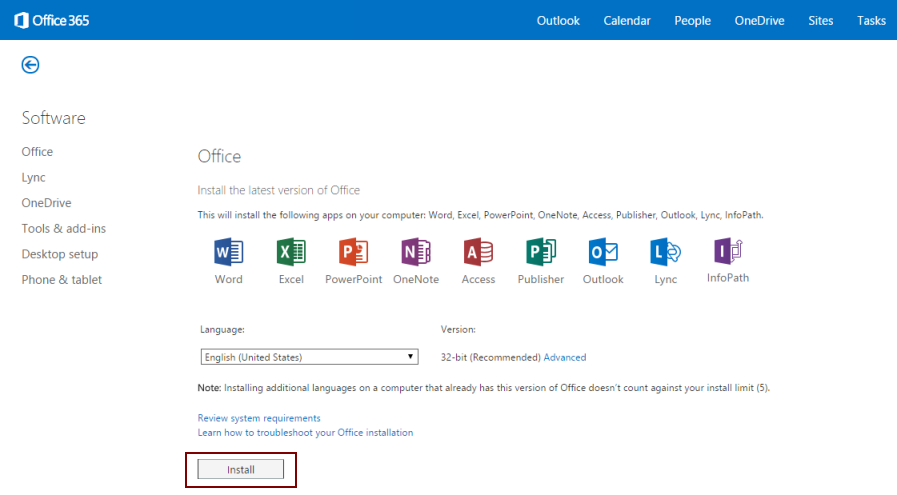Screen dimensions: 897x495
Task: Click the Access label under its icon
Action: [x=478, y=279]
